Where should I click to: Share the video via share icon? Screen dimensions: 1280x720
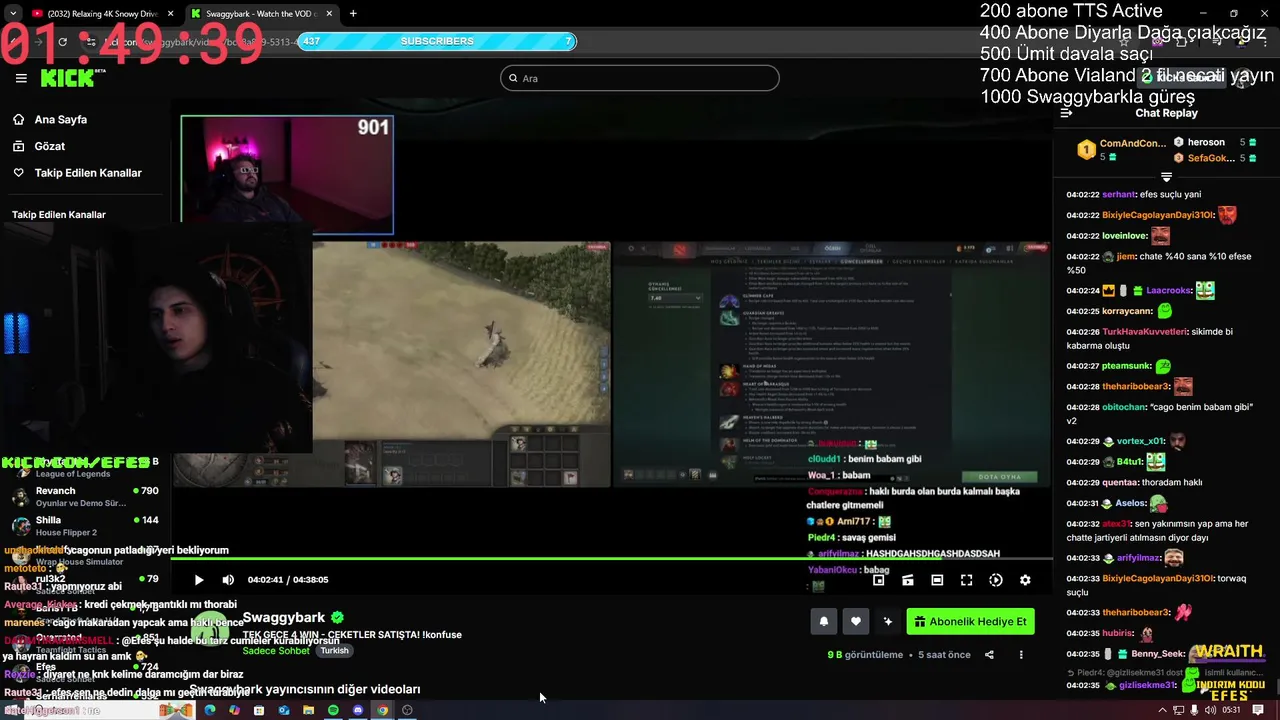pos(989,655)
